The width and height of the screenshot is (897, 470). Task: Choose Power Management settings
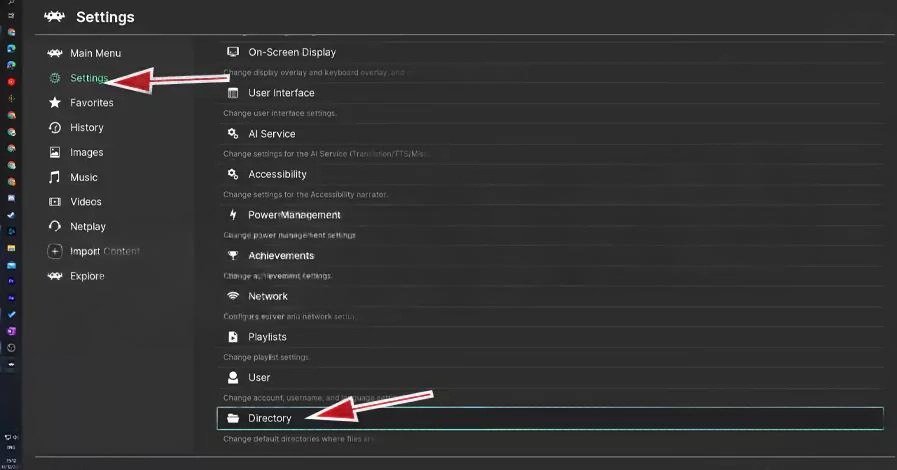coord(294,215)
